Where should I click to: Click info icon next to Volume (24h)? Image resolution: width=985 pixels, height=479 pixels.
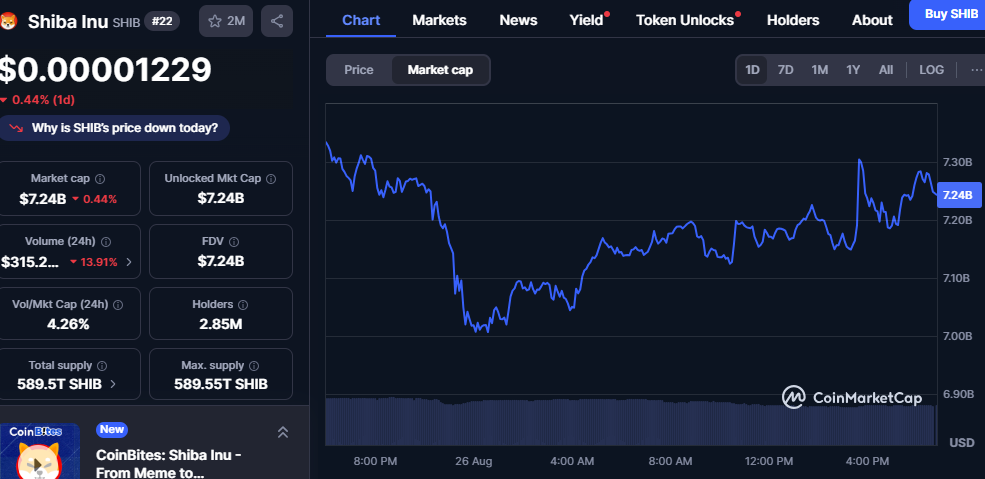click(x=106, y=242)
